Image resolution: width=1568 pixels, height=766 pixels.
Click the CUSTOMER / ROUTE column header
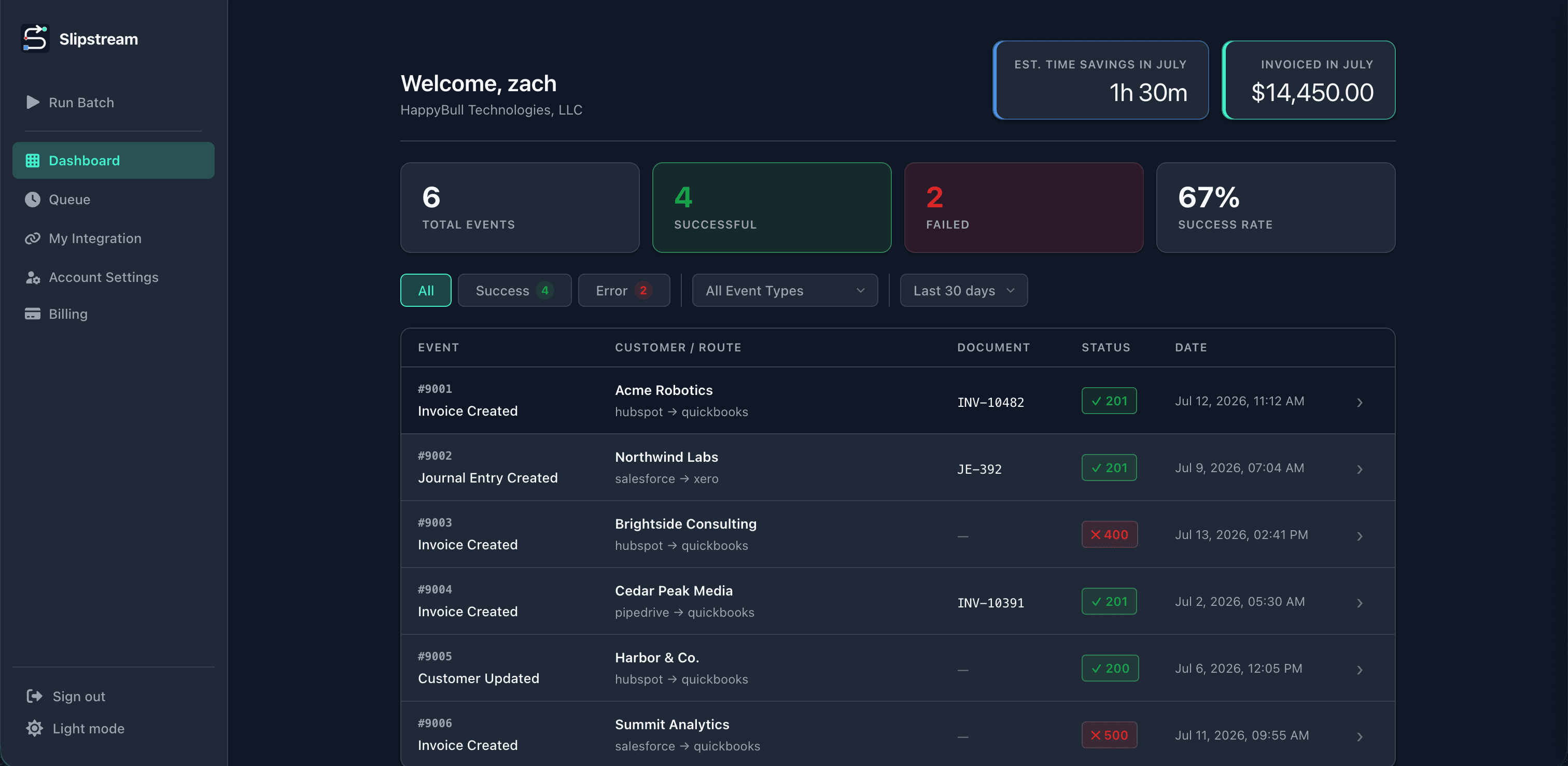point(678,347)
